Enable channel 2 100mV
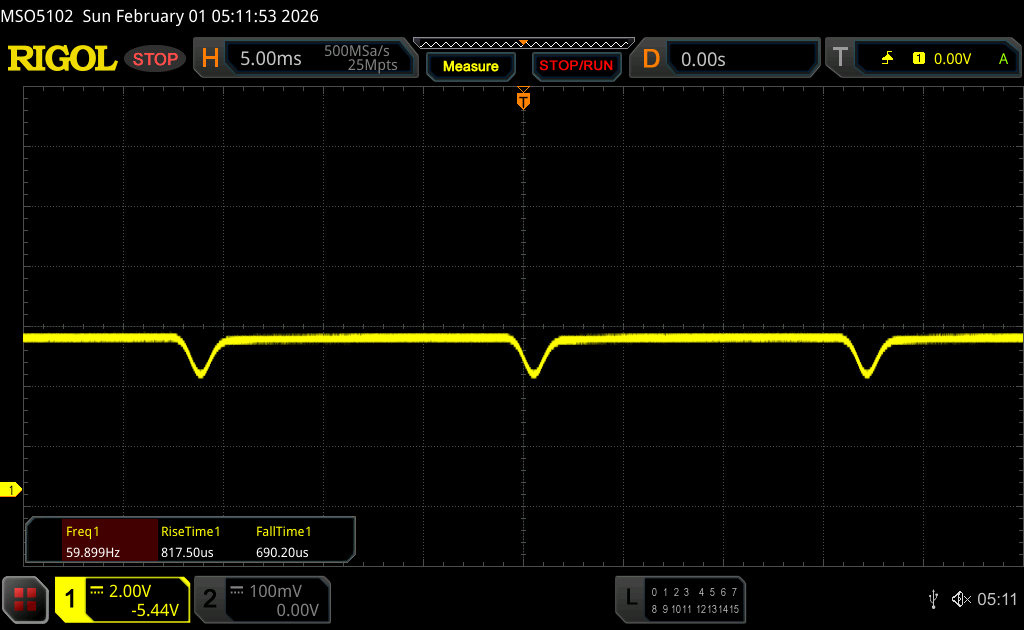1024x630 pixels. click(x=260, y=599)
